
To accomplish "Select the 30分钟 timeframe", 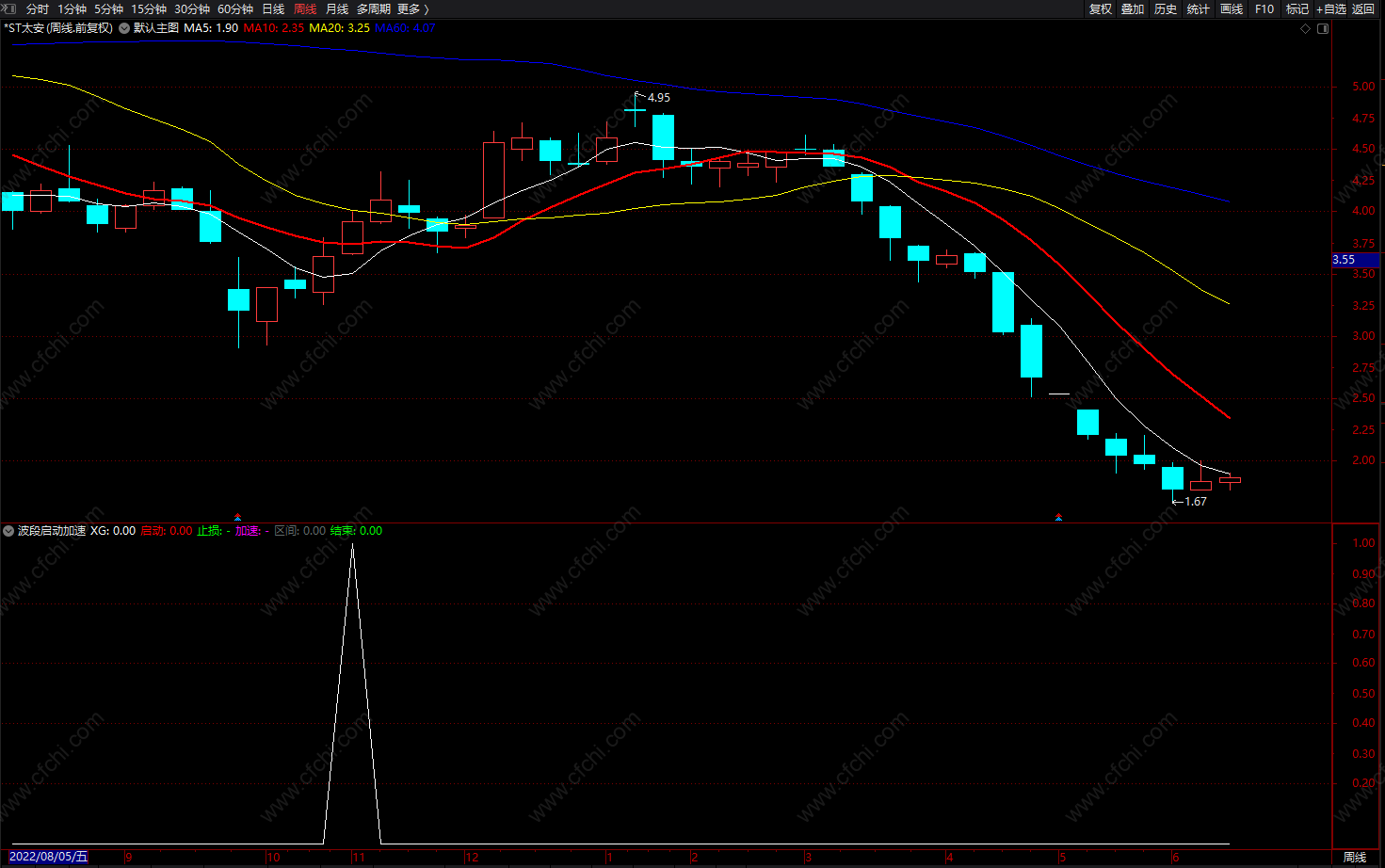I will tap(192, 8).
